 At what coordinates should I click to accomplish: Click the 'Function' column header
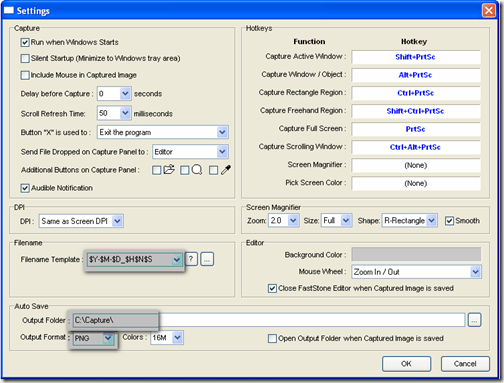pos(309,42)
